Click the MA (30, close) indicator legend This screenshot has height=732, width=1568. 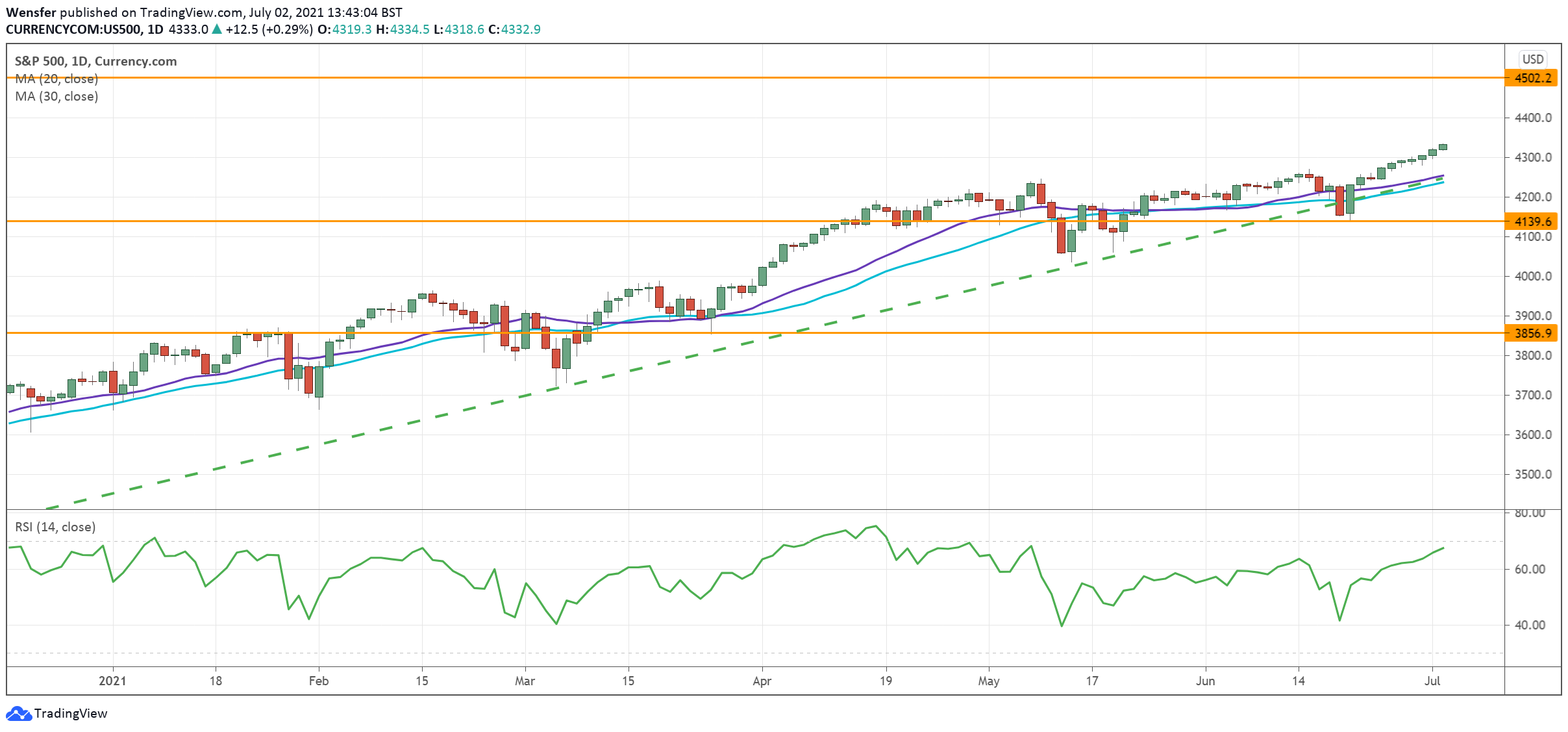[x=56, y=96]
